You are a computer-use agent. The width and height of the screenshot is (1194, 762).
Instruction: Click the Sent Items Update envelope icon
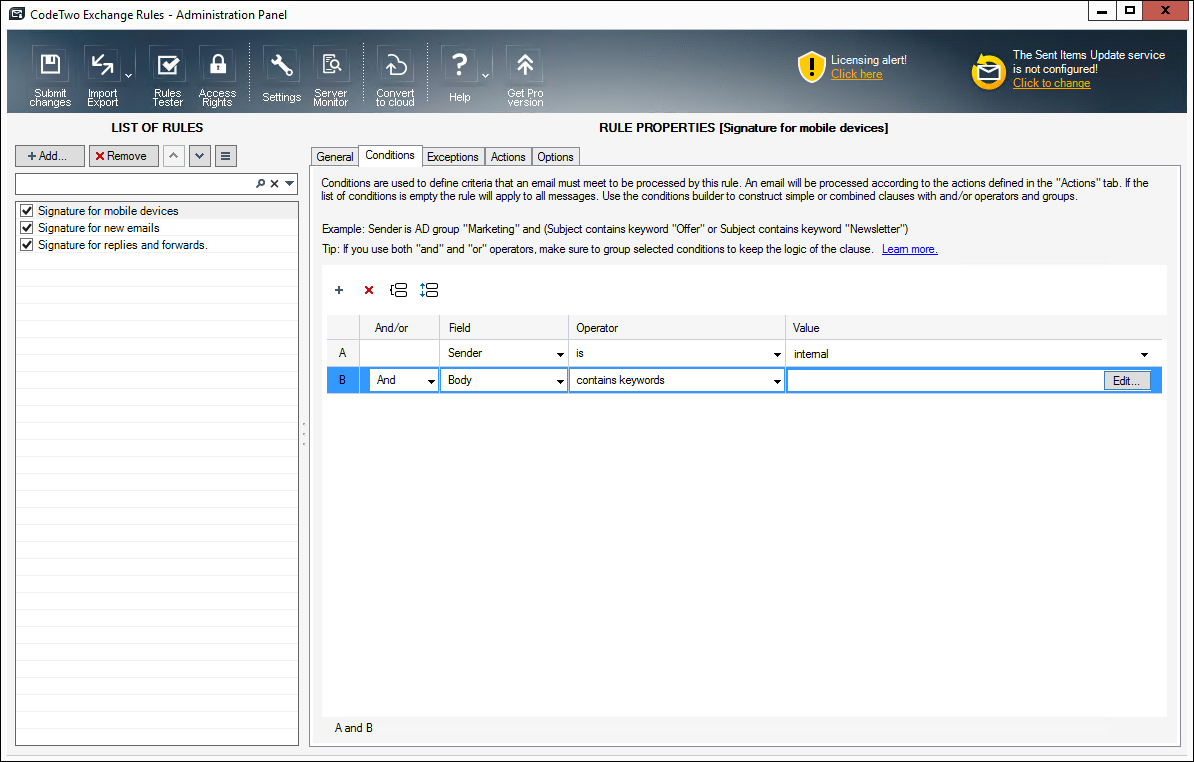[988, 72]
